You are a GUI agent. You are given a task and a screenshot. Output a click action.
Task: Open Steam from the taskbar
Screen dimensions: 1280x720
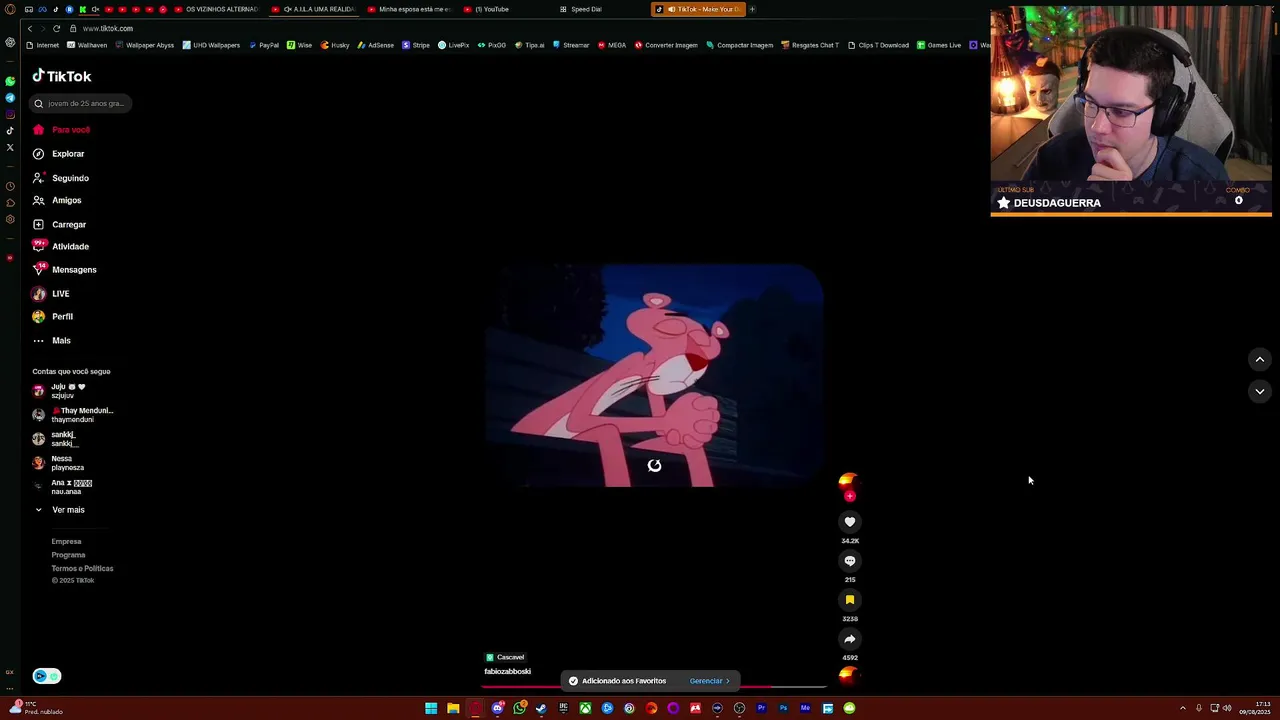541,708
